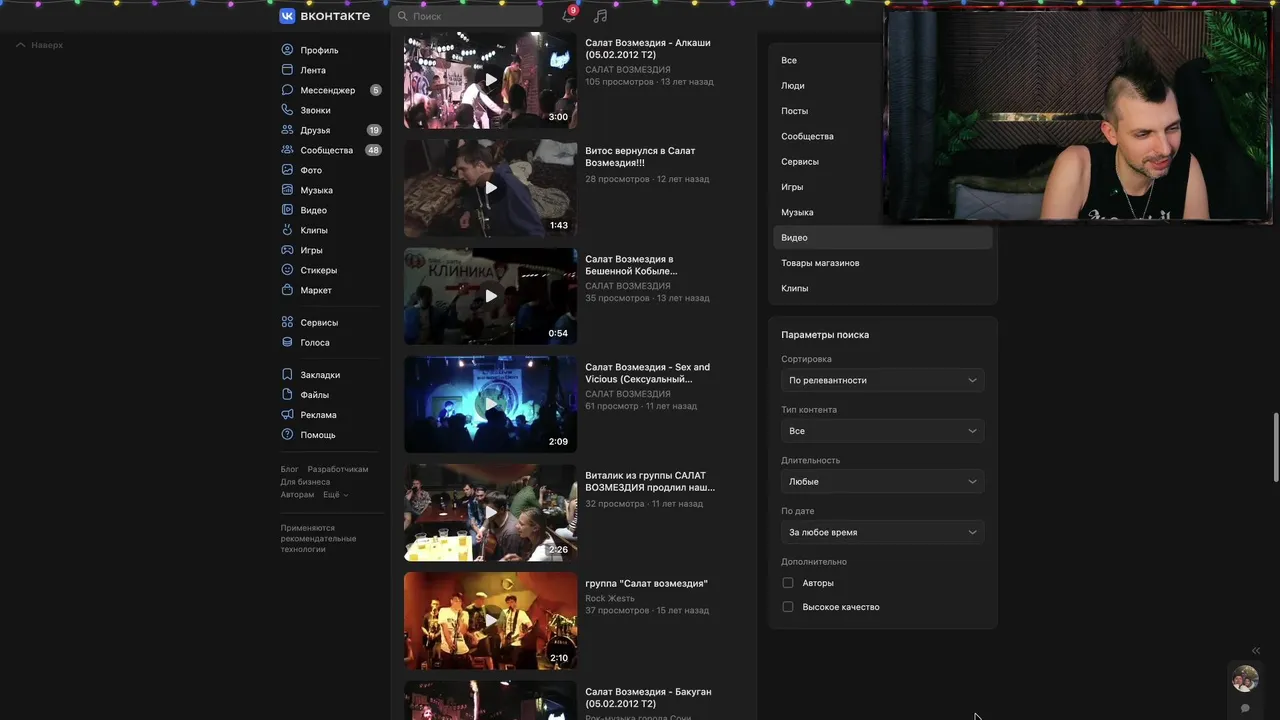Open the Для бизнеса footer link

point(305,482)
